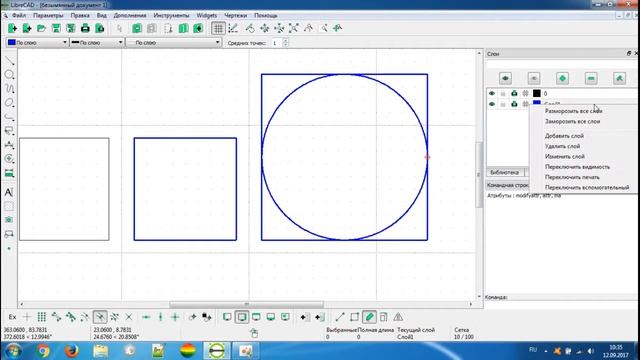Toggle restrict horizontal snap icon
Viewport: 640px width, 360px height.
(x=146, y=317)
